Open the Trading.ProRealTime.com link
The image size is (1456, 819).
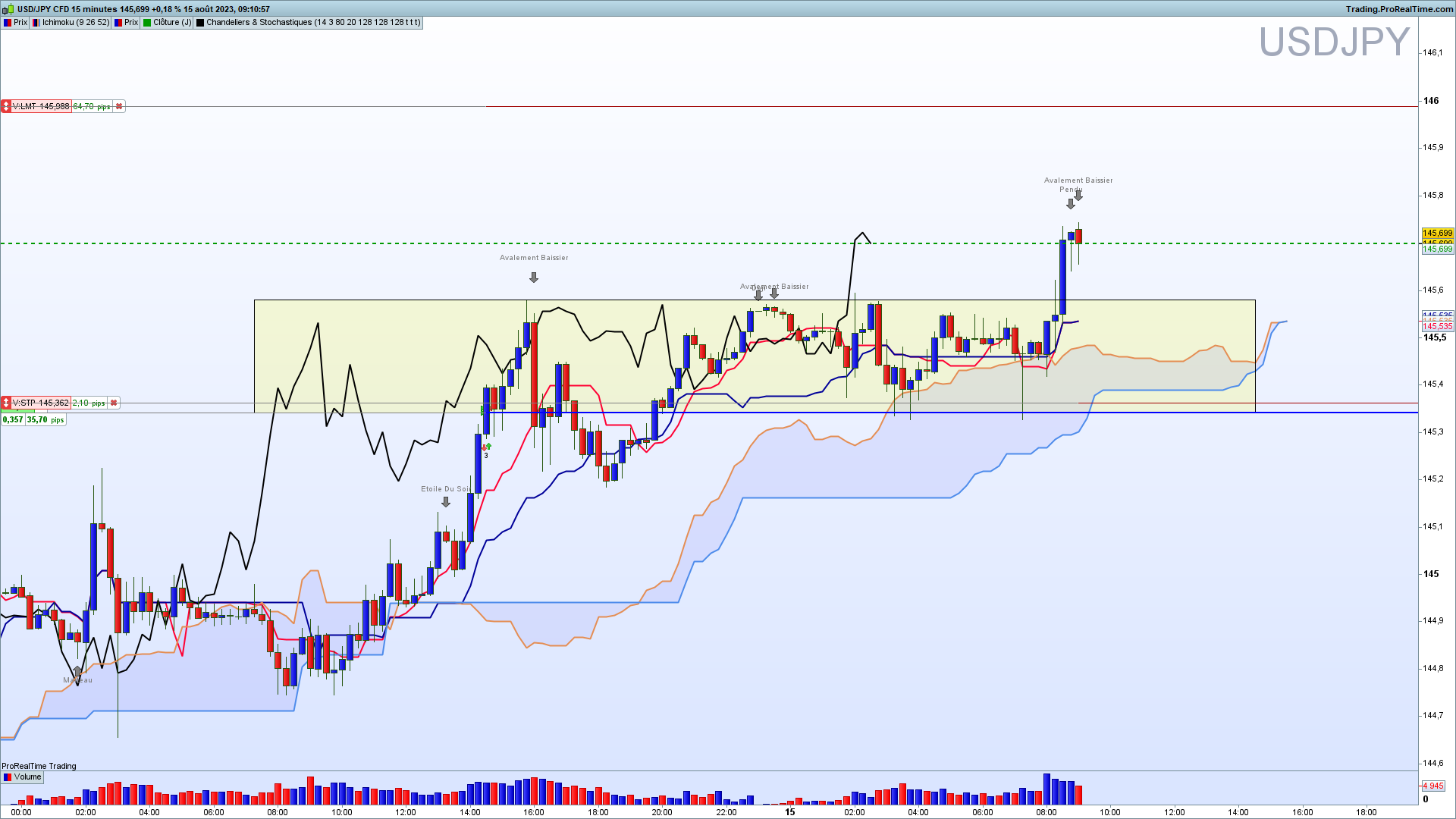pos(1400,9)
